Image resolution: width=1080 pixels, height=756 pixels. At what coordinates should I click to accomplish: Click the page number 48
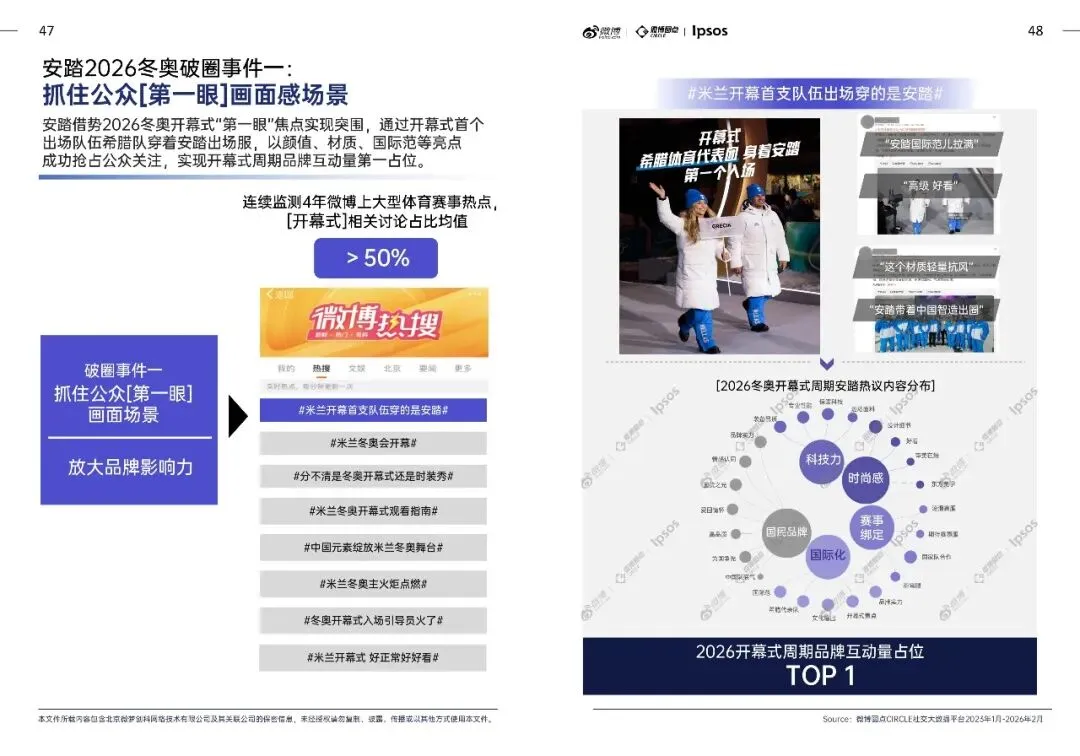[1035, 31]
